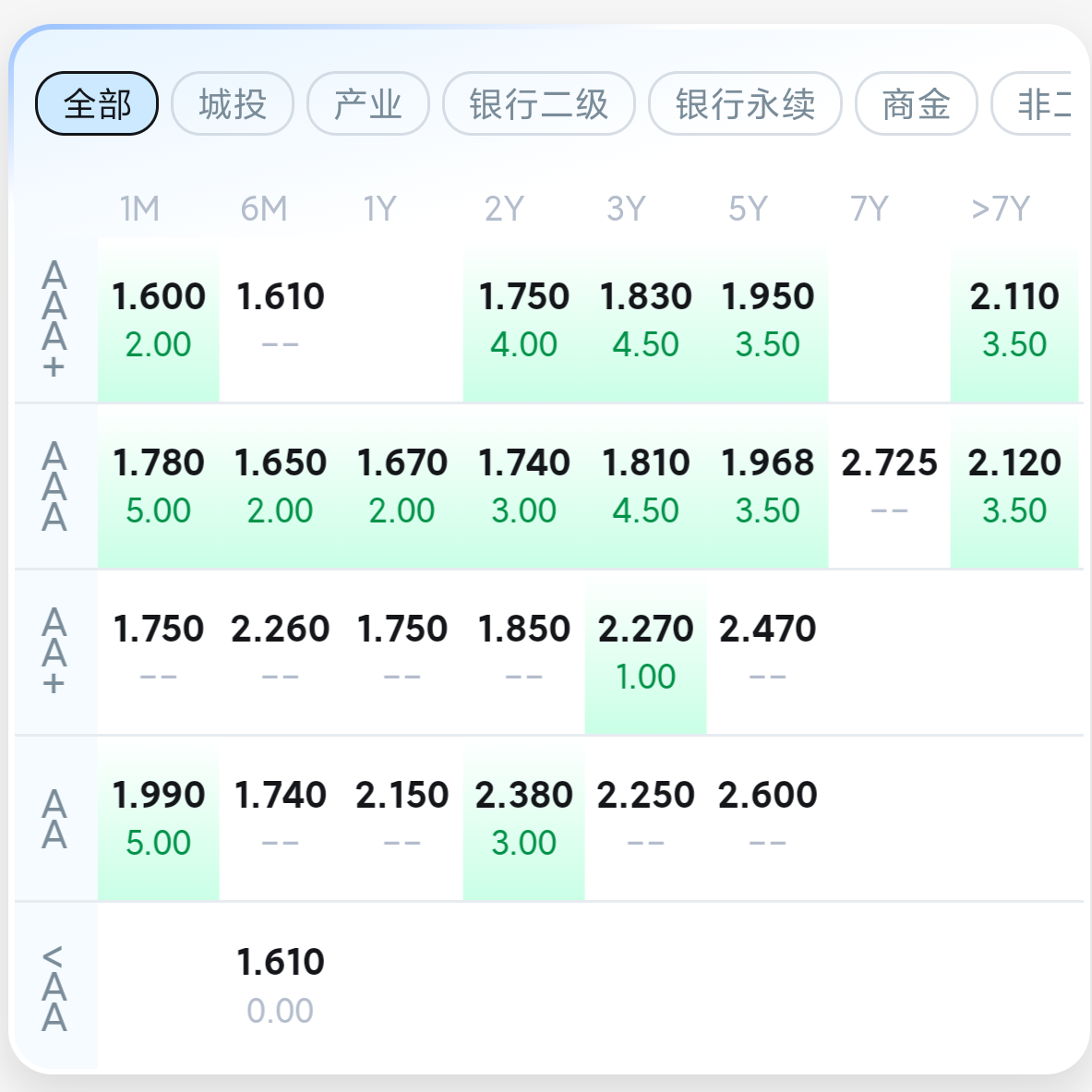Click the 3Y column header
Viewport: 1092px width, 1092px height.
(x=626, y=209)
